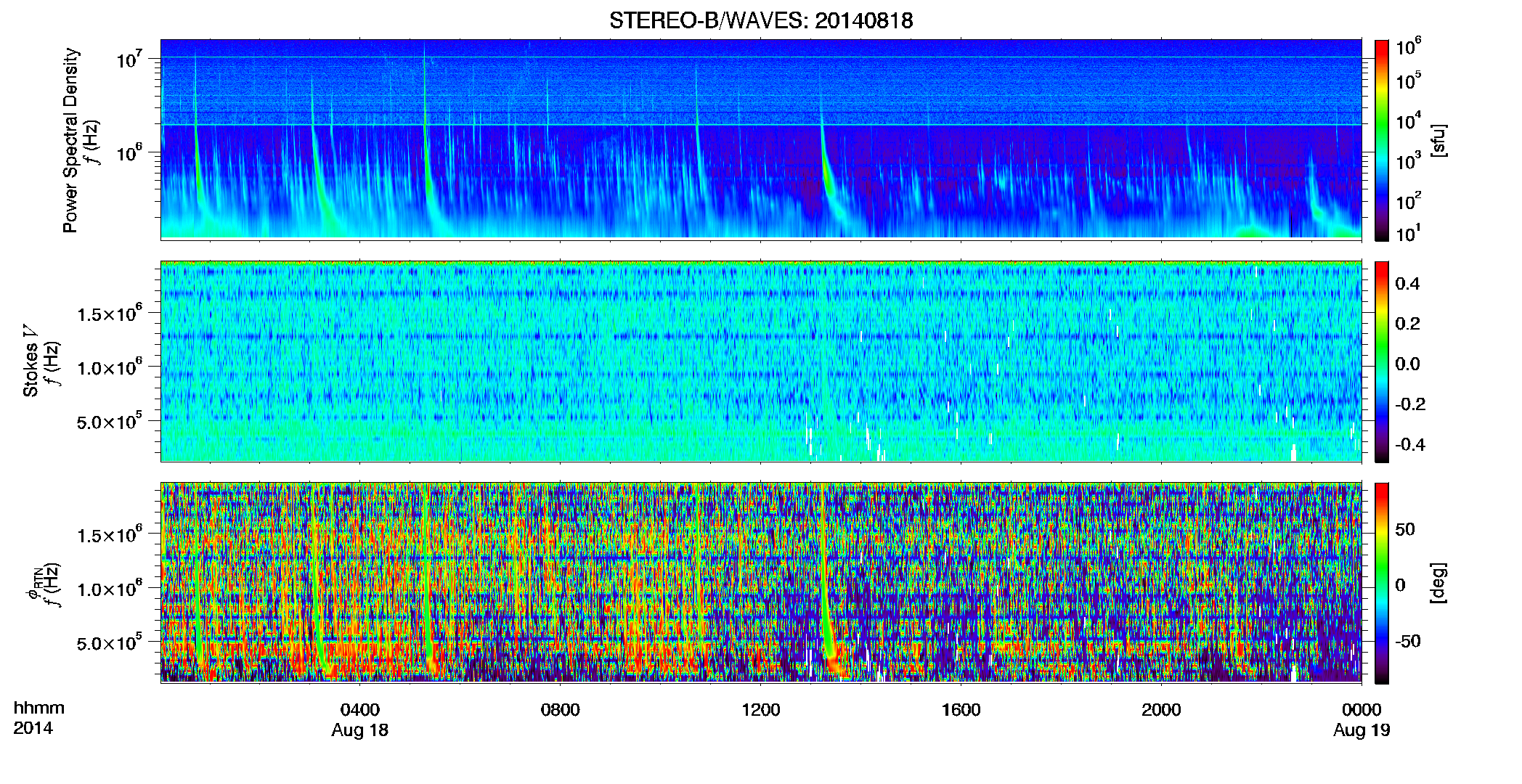The height and width of the screenshot is (784, 1522).
Task: Click the plot title STEREO-B/WAVES: 20140818
Action: click(x=761, y=20)
